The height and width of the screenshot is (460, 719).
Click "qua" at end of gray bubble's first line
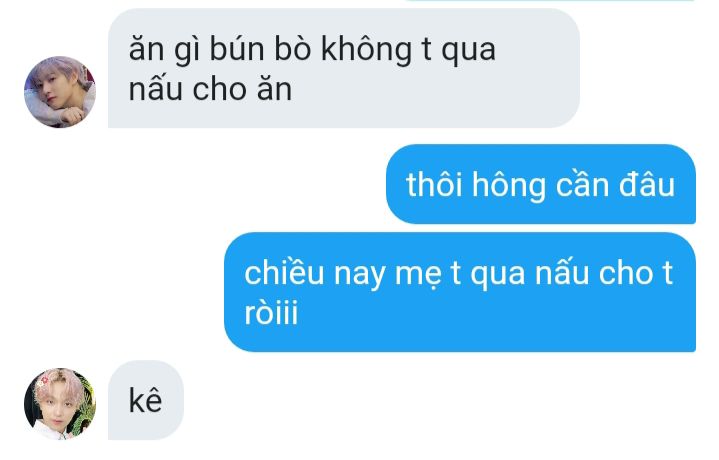(468, 51)
